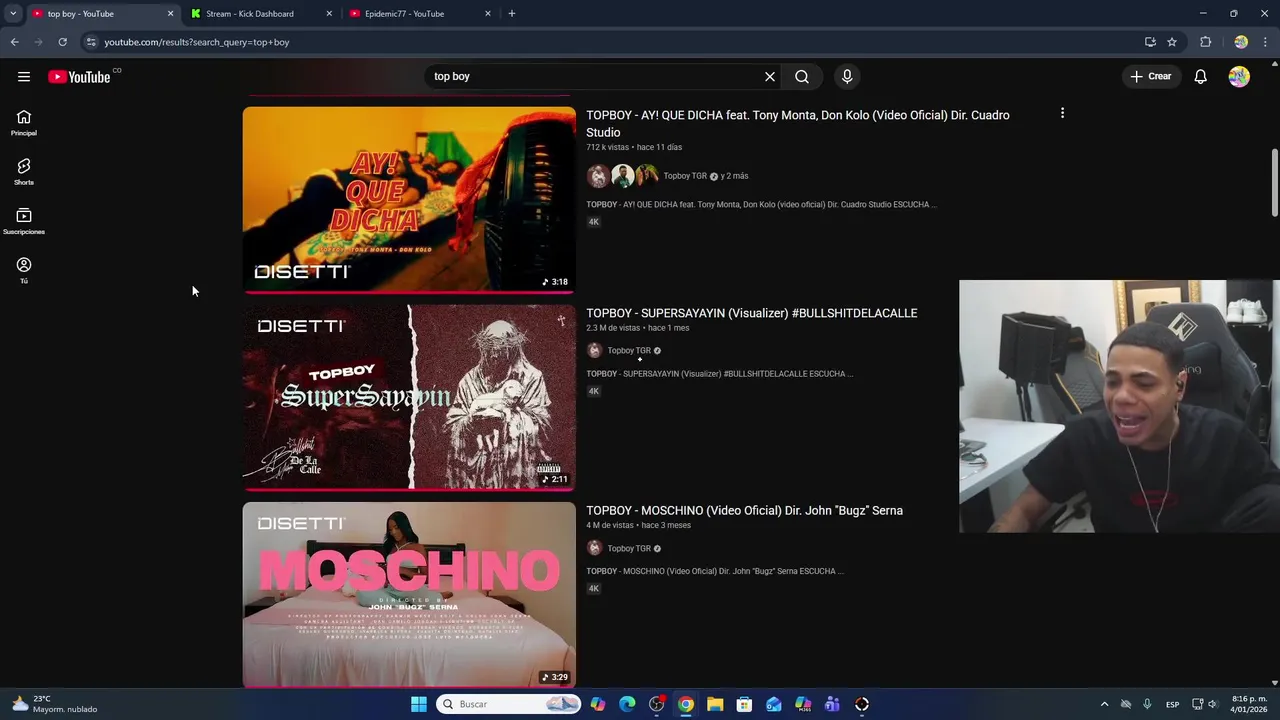Screen dimensions: 1280x720
Task: Open the weather widget showing 23°C
Action: (55, 704)
